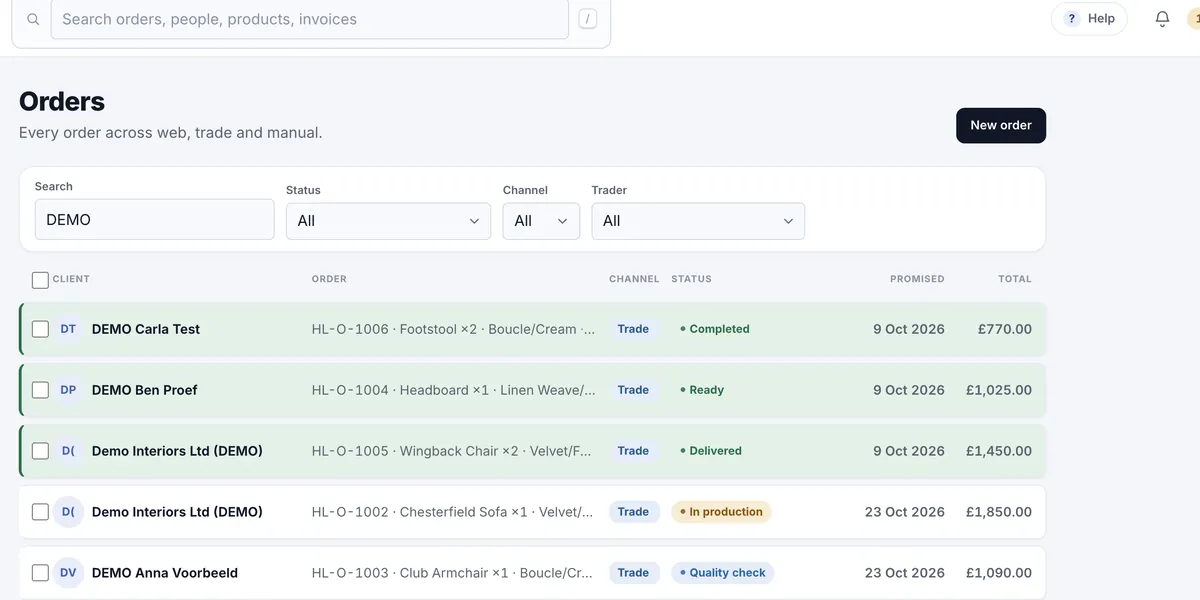Focus the global search orders field
Viewport: 1200px width, 600px height.
click(310, 19)
